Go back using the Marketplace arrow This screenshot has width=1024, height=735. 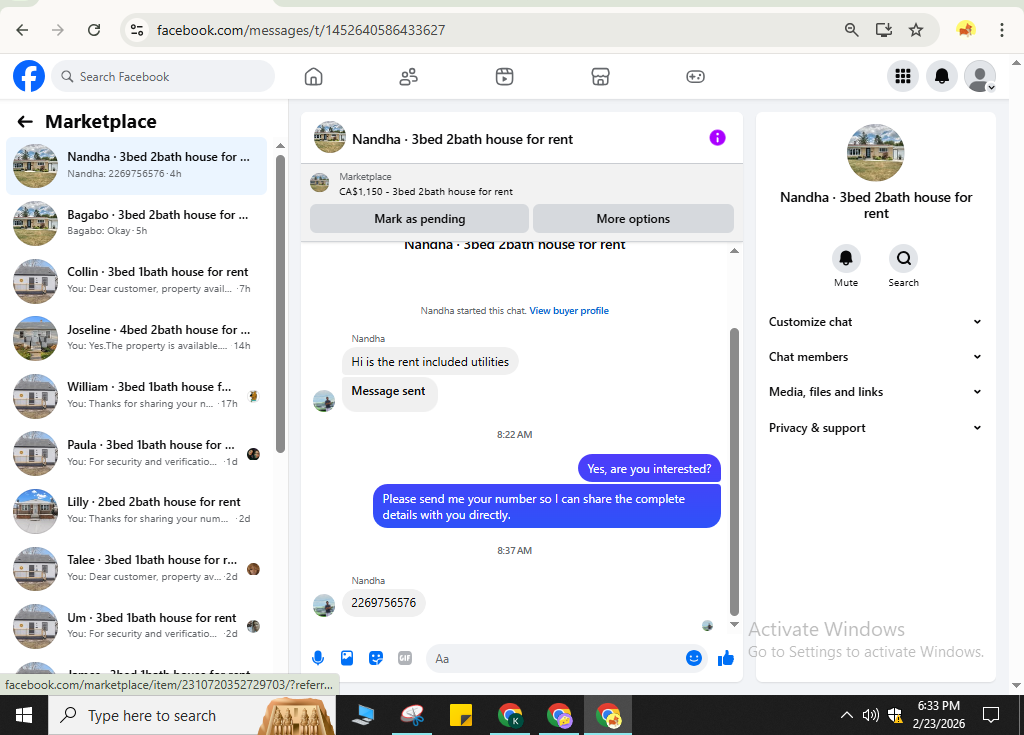25,122
